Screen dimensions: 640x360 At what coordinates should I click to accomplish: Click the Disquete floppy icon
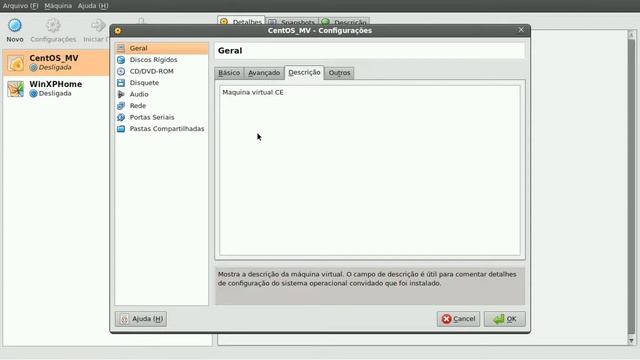(x=121, y=82)
